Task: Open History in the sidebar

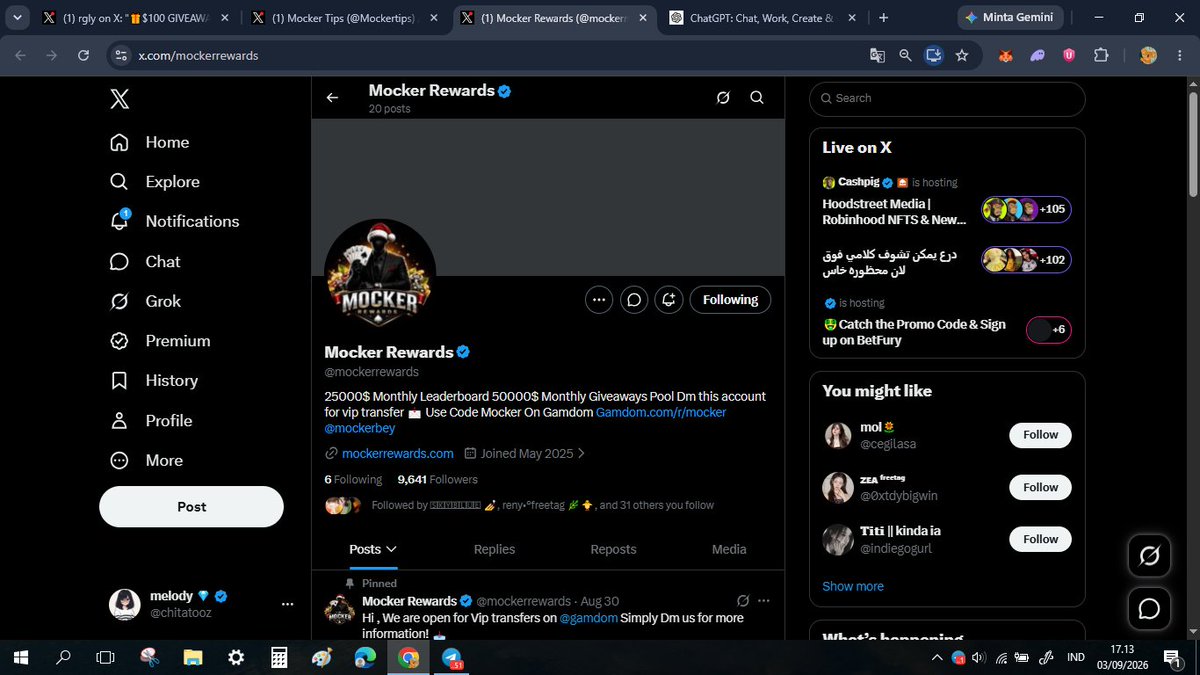Action: 154,380
